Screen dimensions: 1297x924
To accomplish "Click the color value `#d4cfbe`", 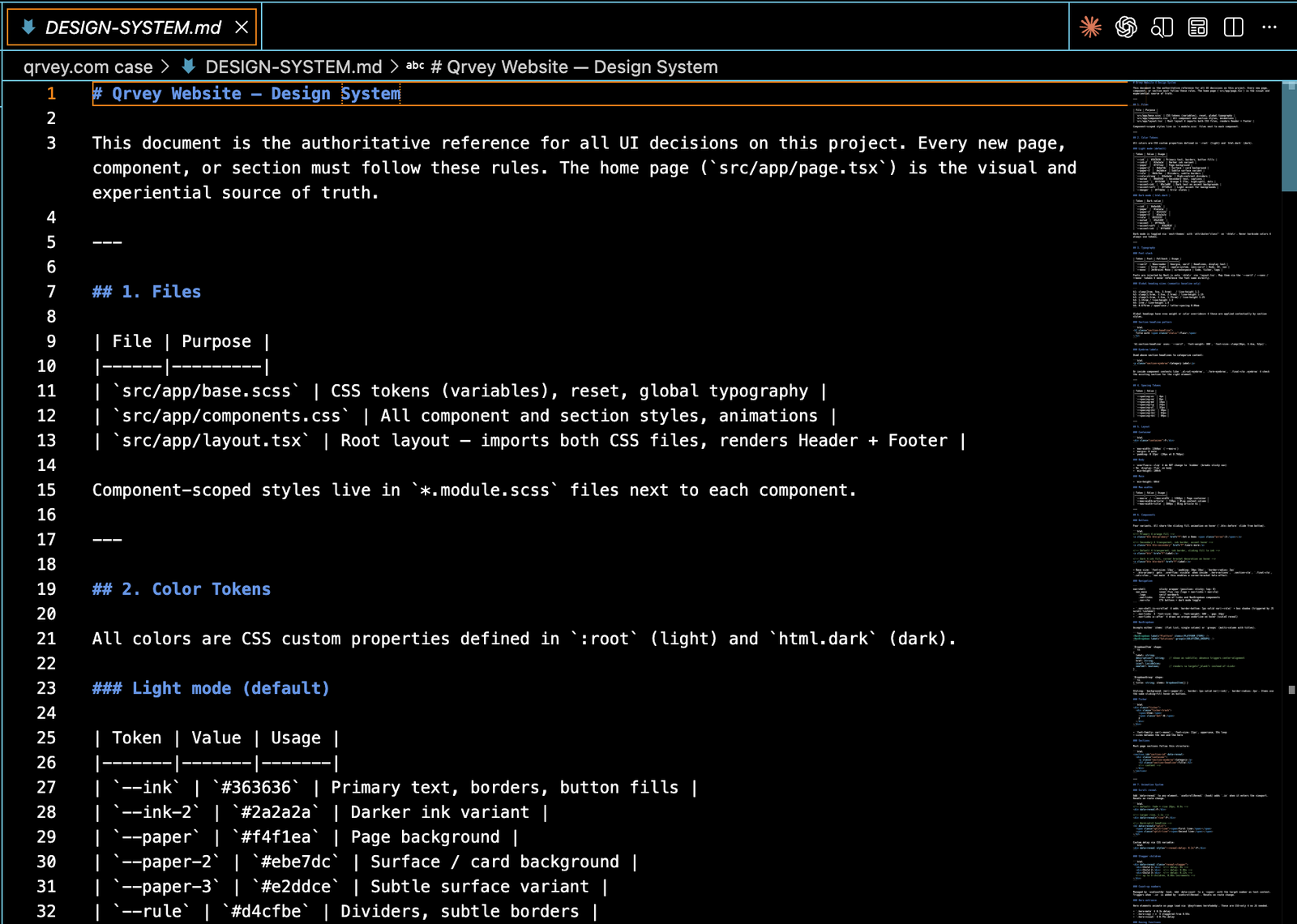I will click(266, 912).
